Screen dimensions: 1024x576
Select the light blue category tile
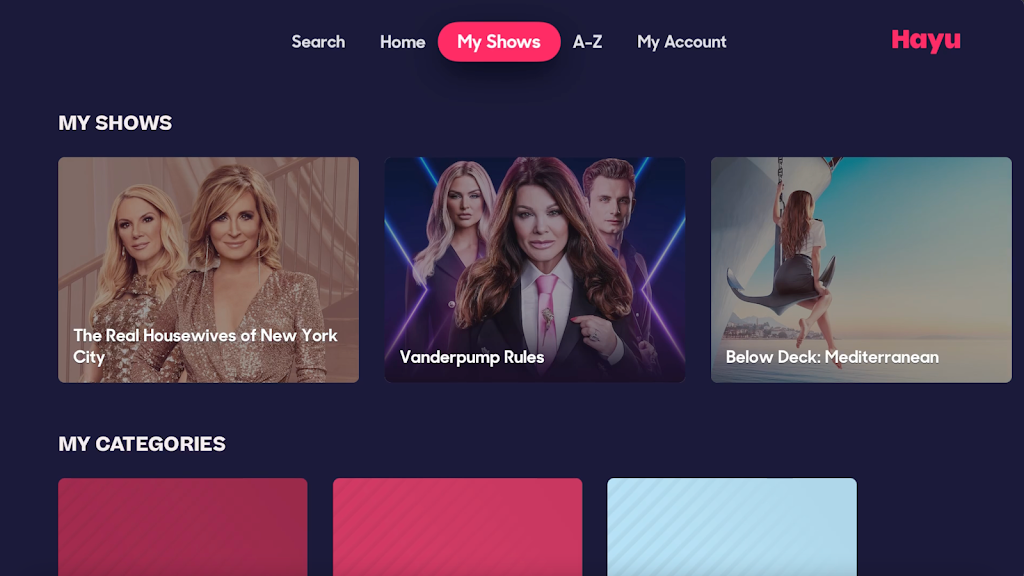(731, 527)
